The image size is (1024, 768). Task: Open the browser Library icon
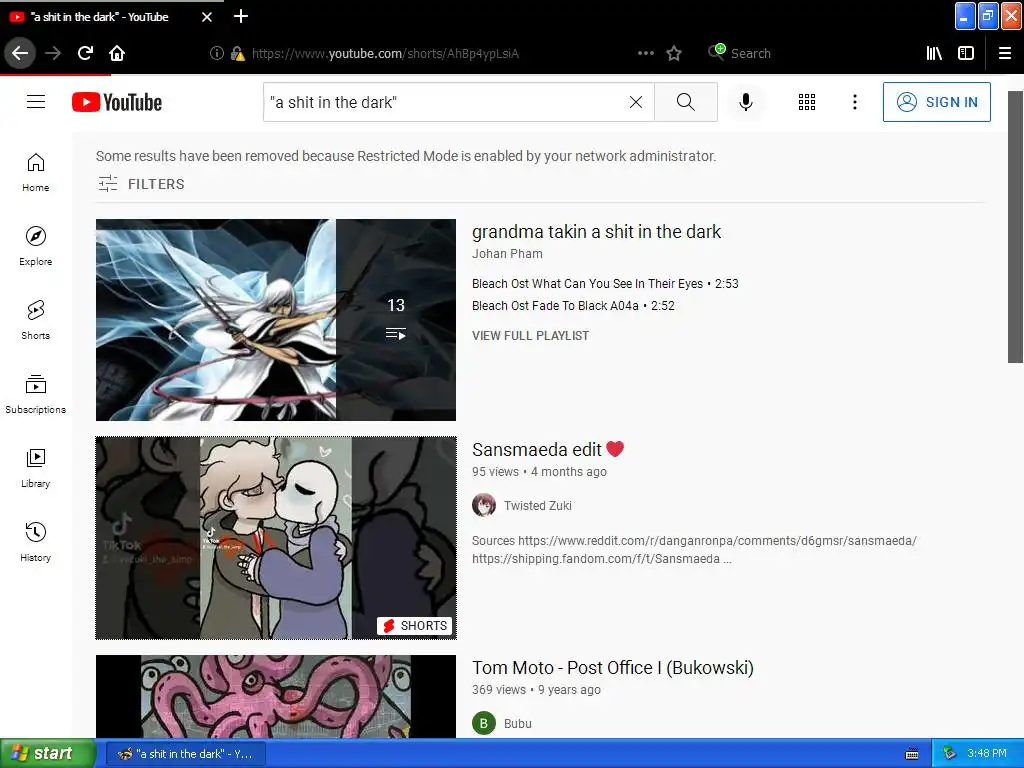click(934, 54)
